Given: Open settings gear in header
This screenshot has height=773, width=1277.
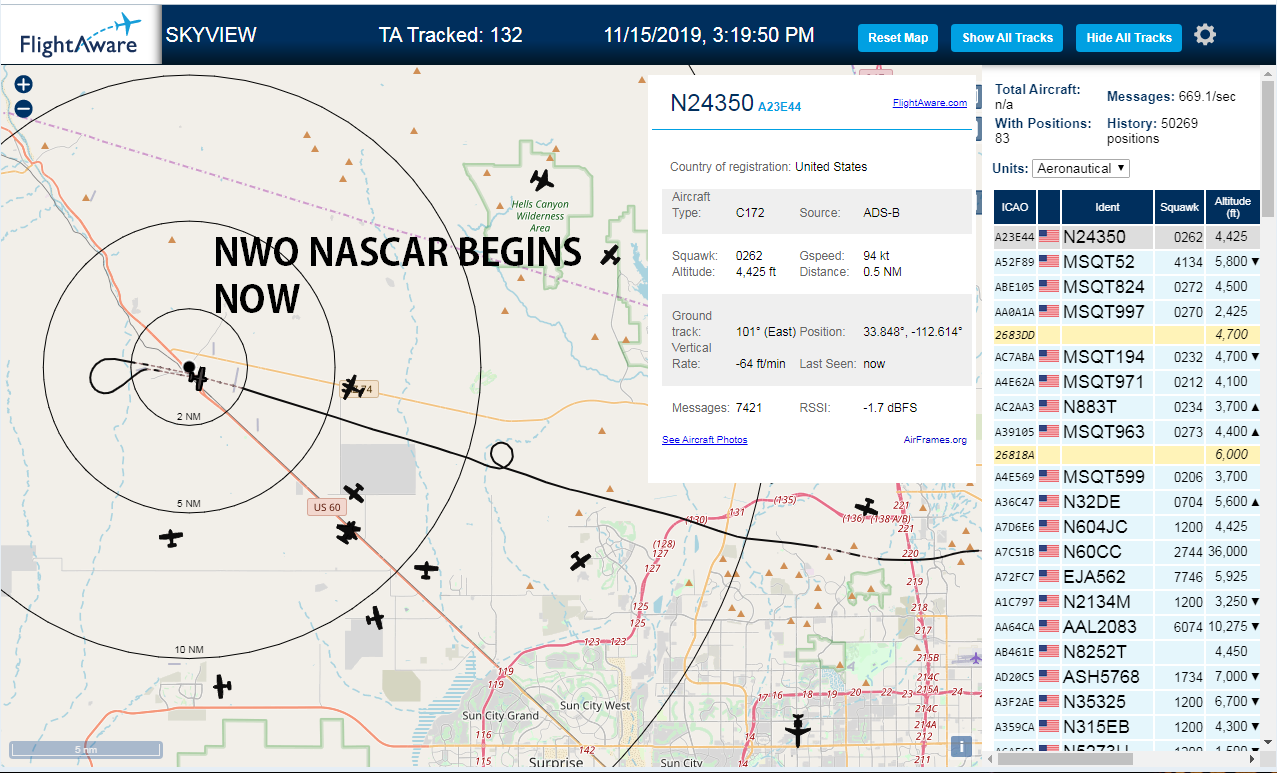Looking at the screenshot, I should 1205,35.
